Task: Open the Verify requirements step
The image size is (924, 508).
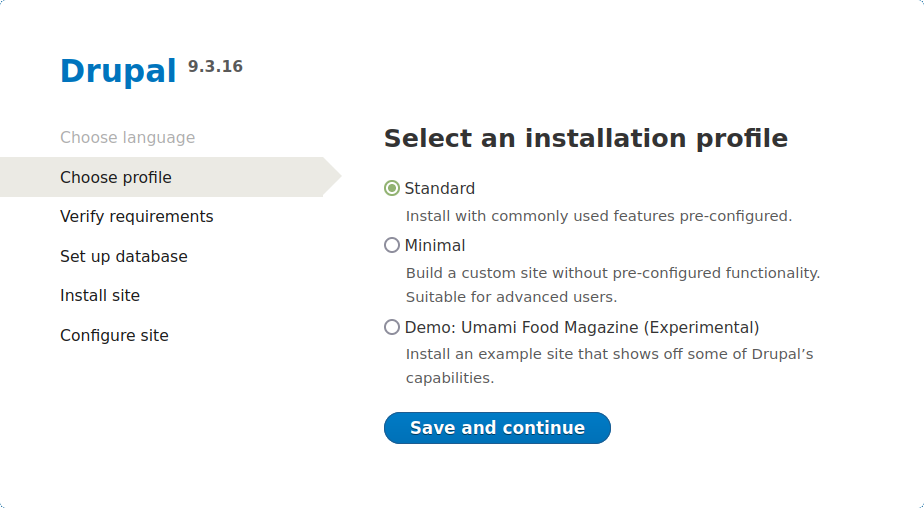Action: (x=136, y=216)
